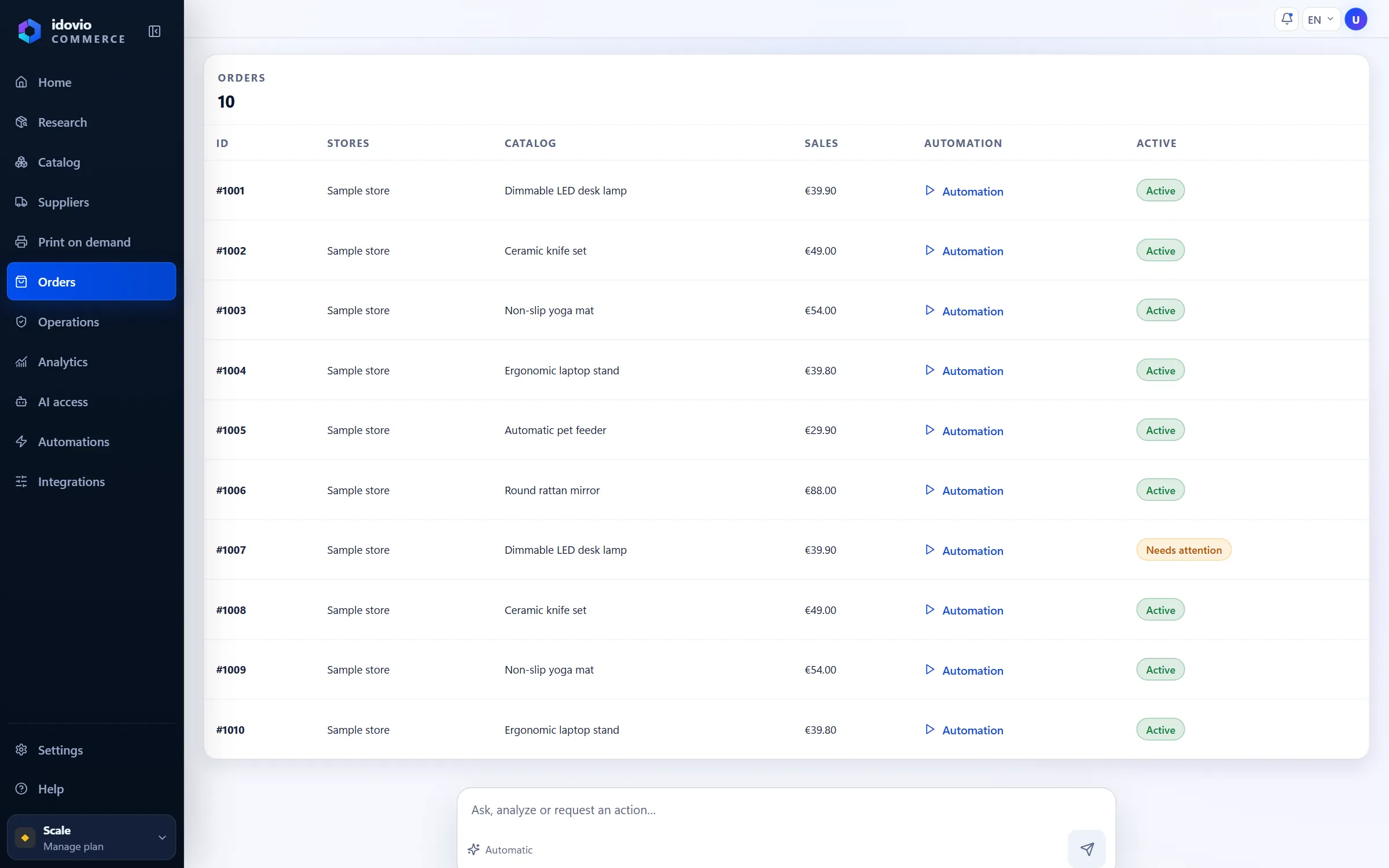Viewport: 1389px width, 868px height.
Task: Click Manage plan in the sidebar
Action: click(x=74, y=846)
